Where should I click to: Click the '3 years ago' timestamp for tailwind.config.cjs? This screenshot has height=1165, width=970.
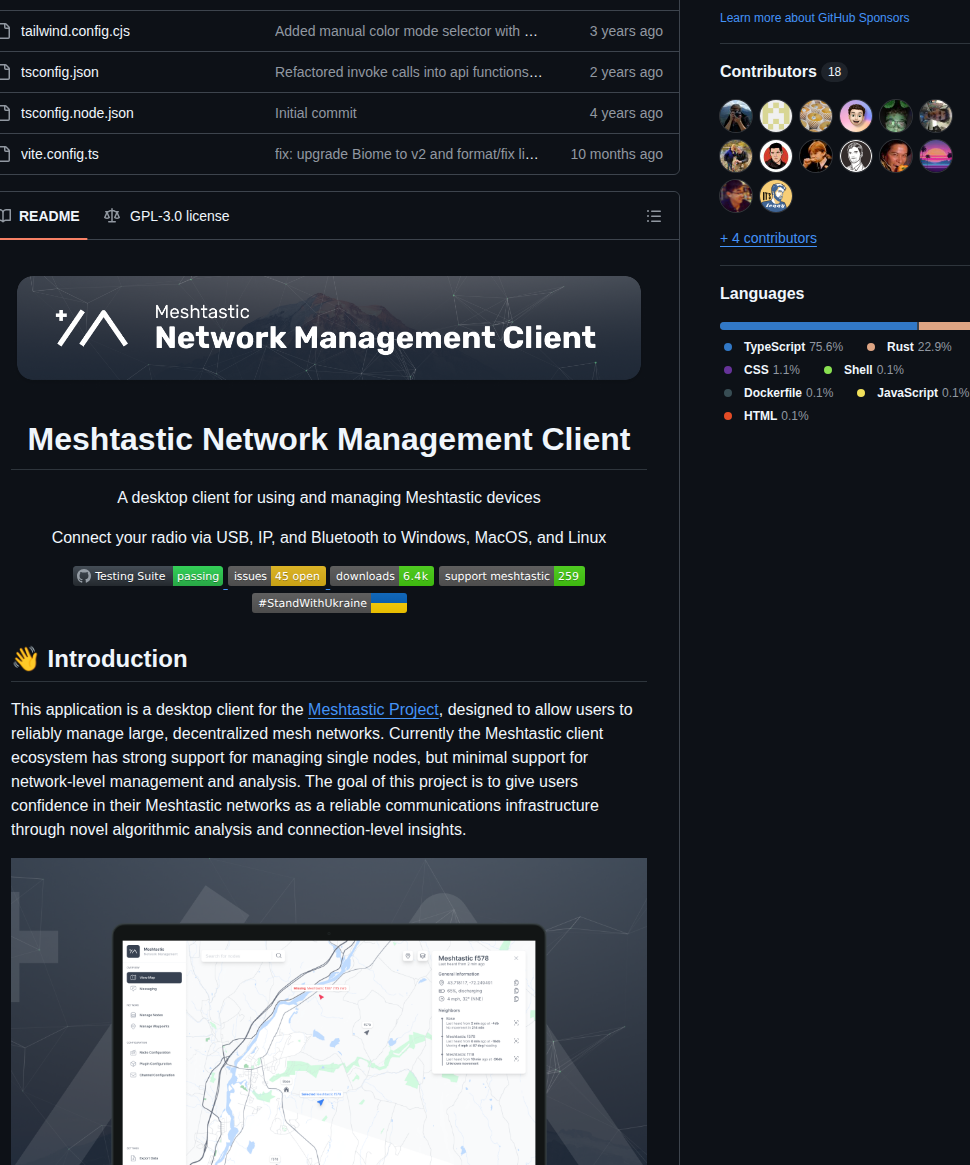pyautogui.click(x=626, y=31)
